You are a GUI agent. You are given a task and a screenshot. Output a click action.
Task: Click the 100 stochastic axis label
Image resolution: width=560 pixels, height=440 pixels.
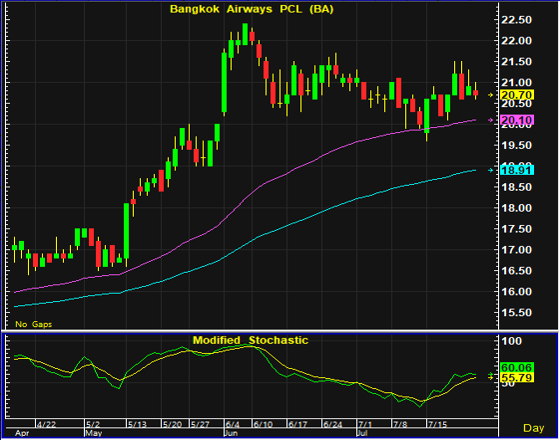click(512, 341)
